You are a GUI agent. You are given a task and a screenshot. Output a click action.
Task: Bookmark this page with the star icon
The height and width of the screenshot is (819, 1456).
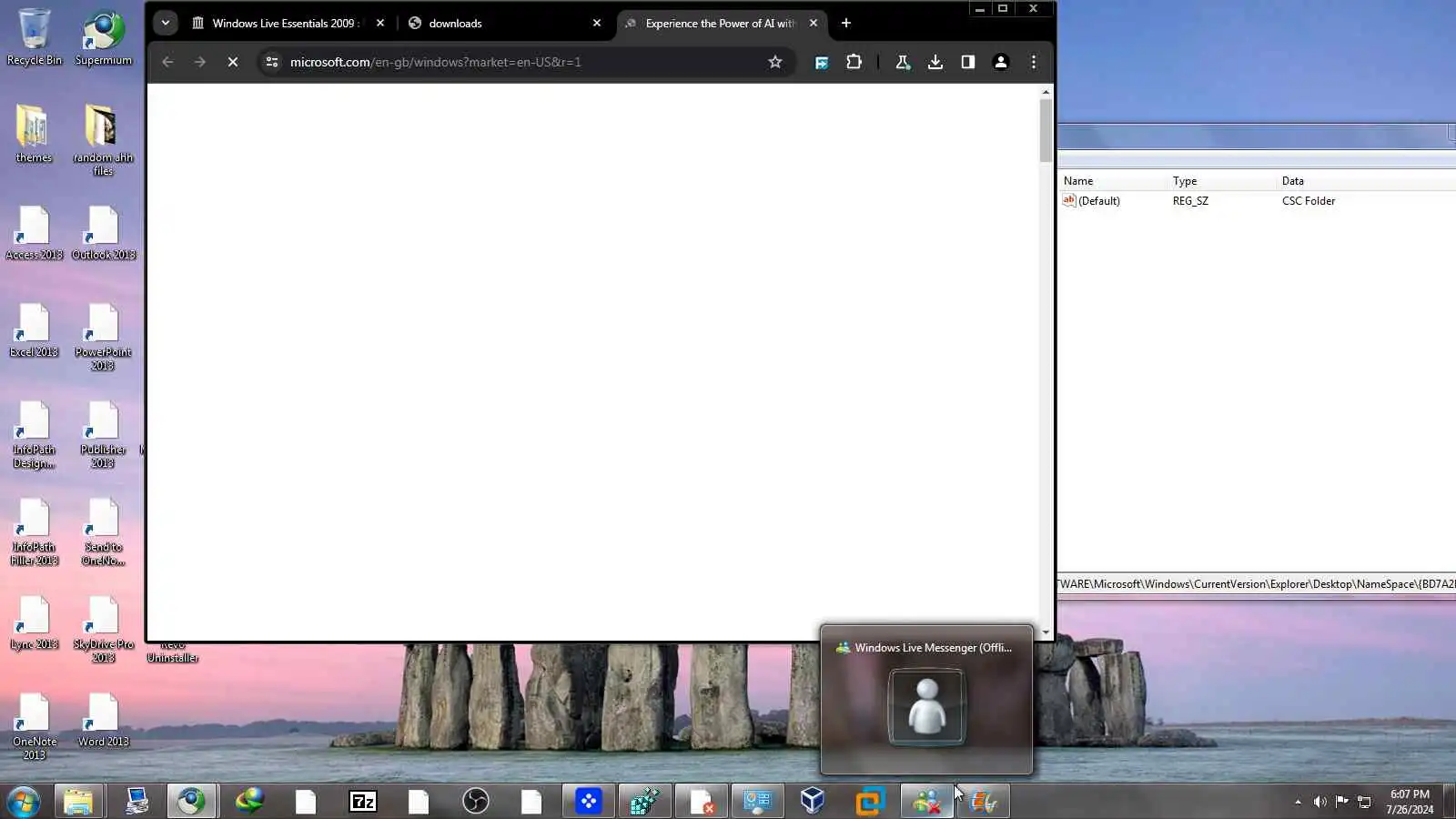(x=775, y=62)
